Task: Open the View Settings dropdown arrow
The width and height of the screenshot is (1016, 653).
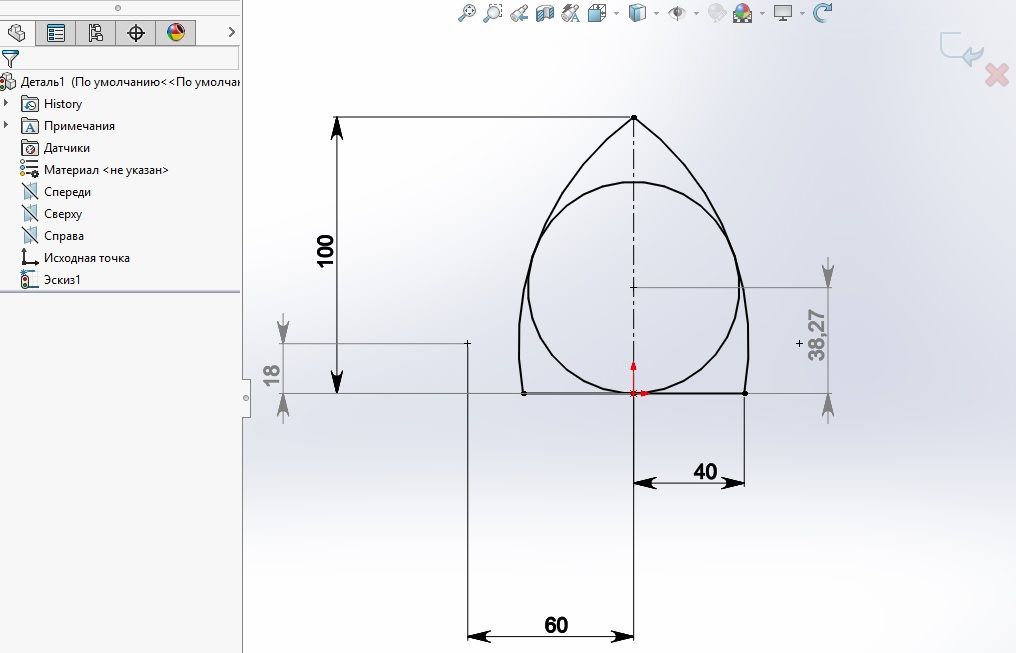Action: (x=802, y=13)
